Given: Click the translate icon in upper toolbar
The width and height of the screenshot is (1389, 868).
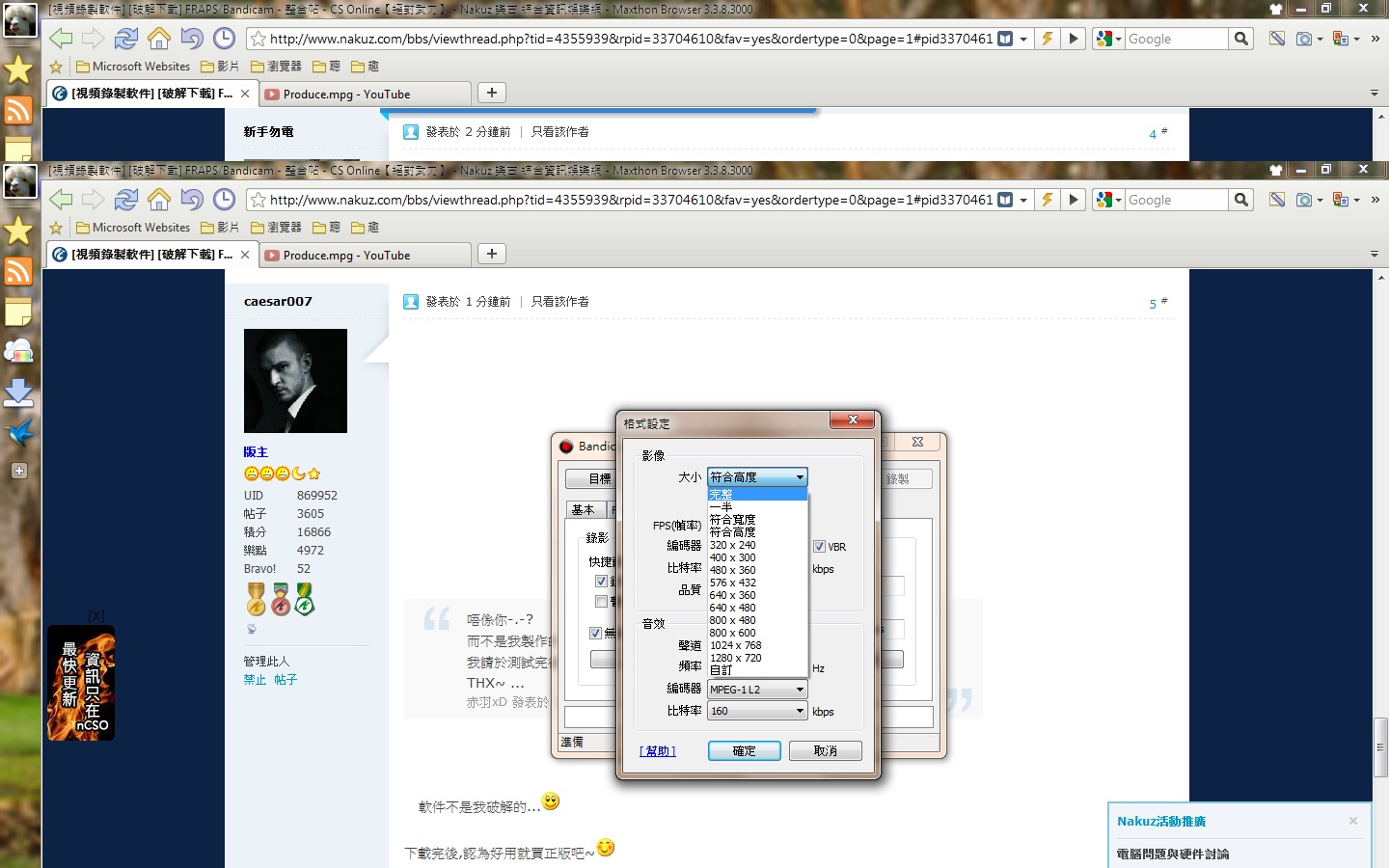Looking at the screenshot, I should coord(1340,39).
